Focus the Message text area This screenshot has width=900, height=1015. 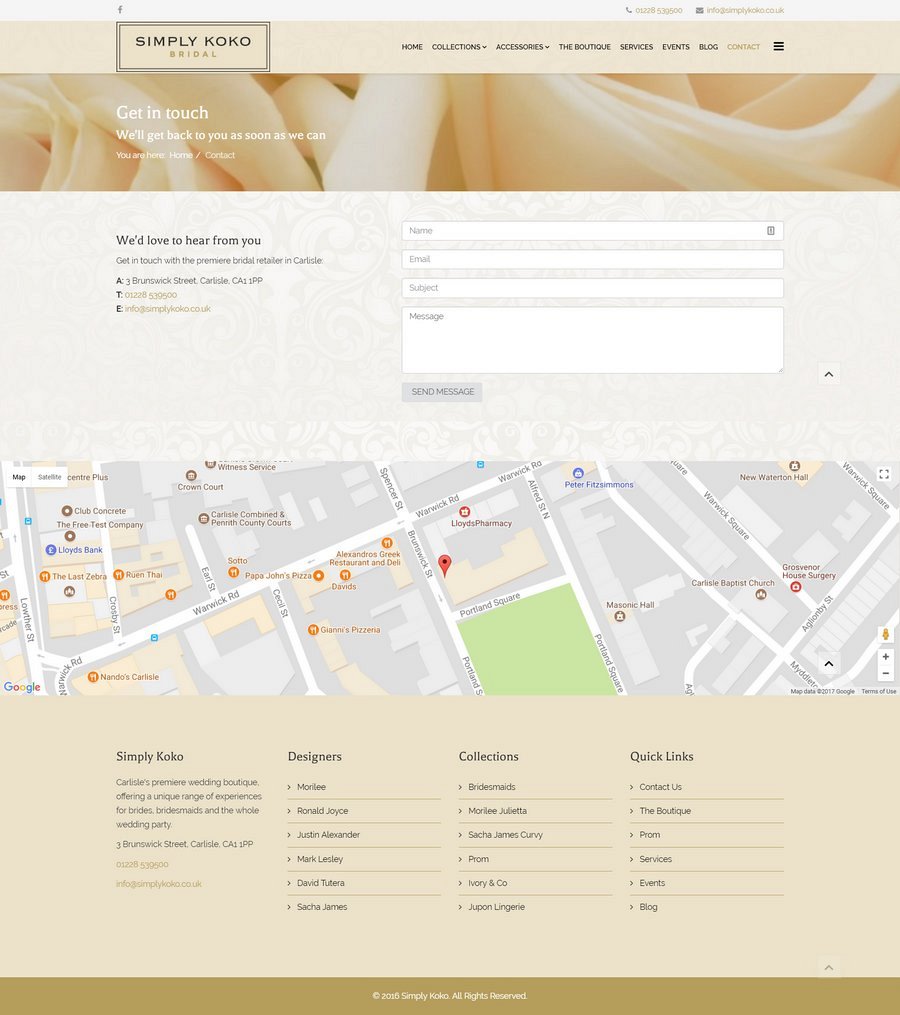[592, 340]
